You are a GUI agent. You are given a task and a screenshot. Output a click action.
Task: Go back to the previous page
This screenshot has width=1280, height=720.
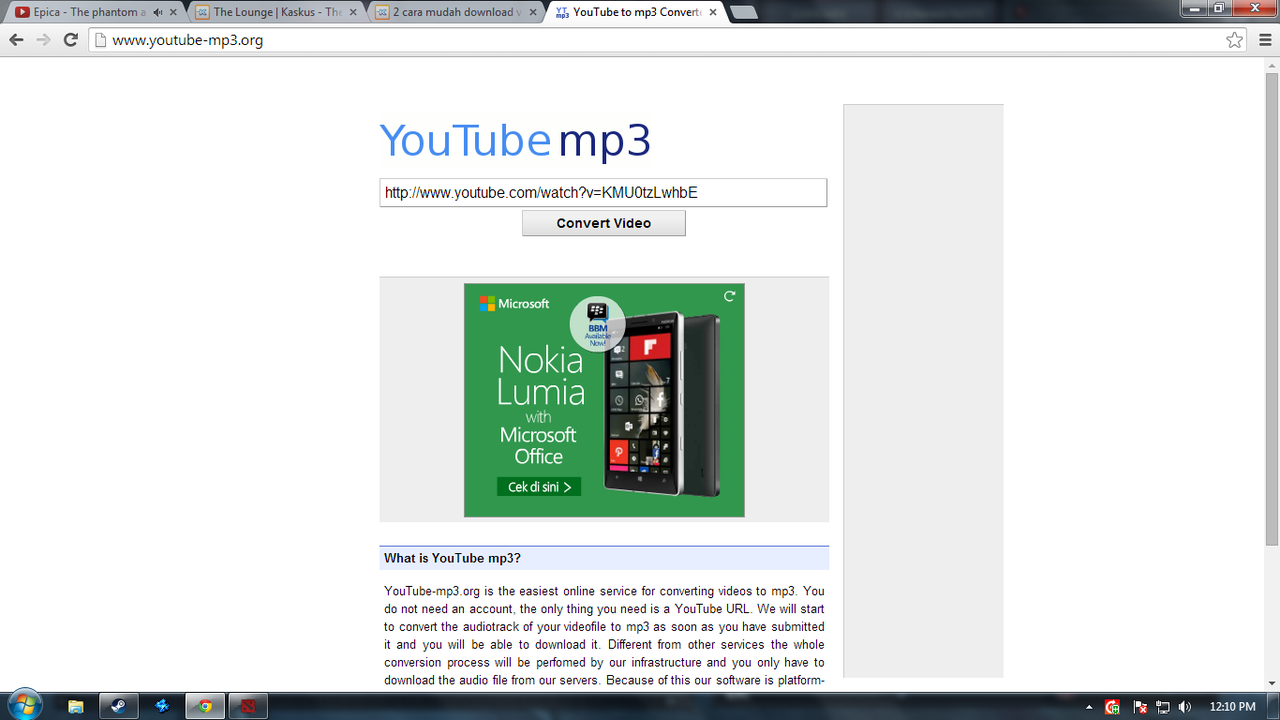coord(16,40)
